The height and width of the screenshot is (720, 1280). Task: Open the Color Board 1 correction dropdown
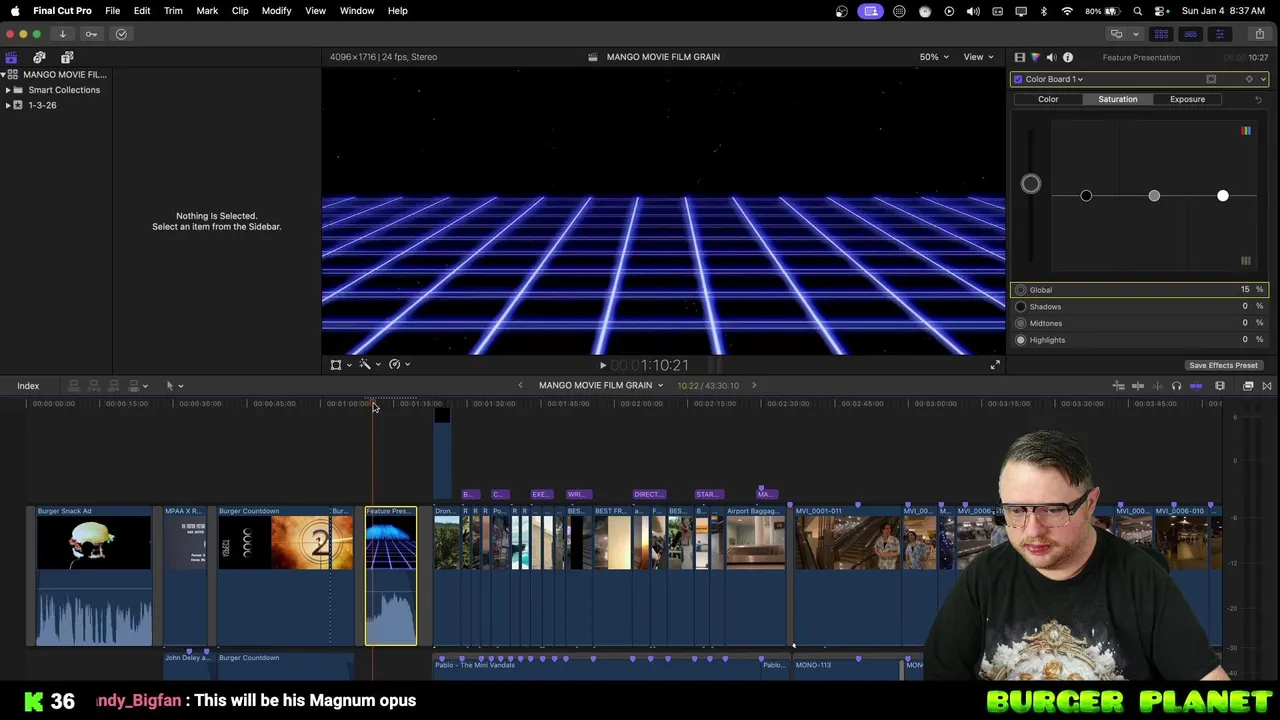(1054, 79)
